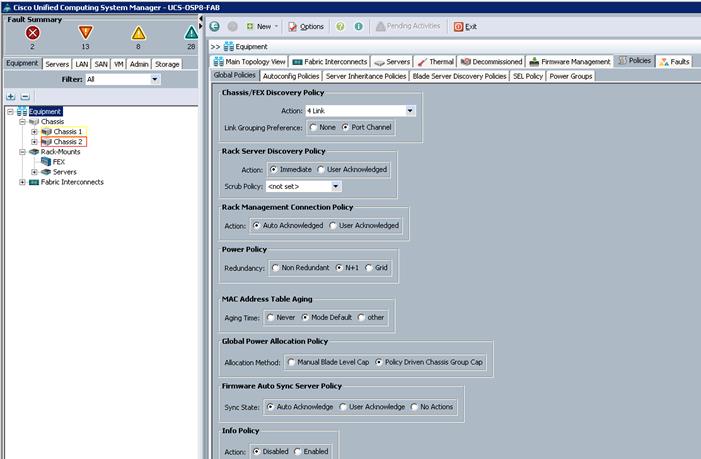
Task: Click the New toolbar icon
Action: pyautogui.click(x=250, y=26)
